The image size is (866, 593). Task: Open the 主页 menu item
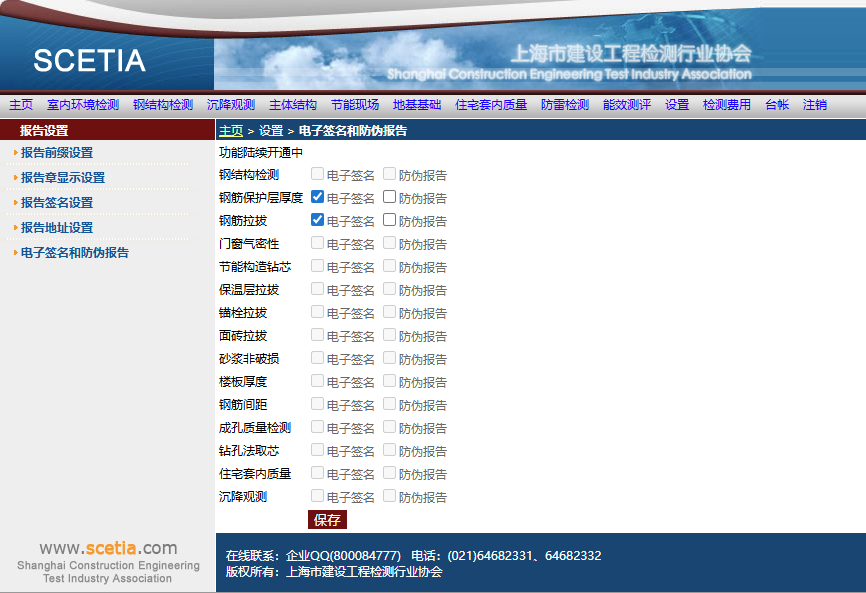tap(21, 105)
